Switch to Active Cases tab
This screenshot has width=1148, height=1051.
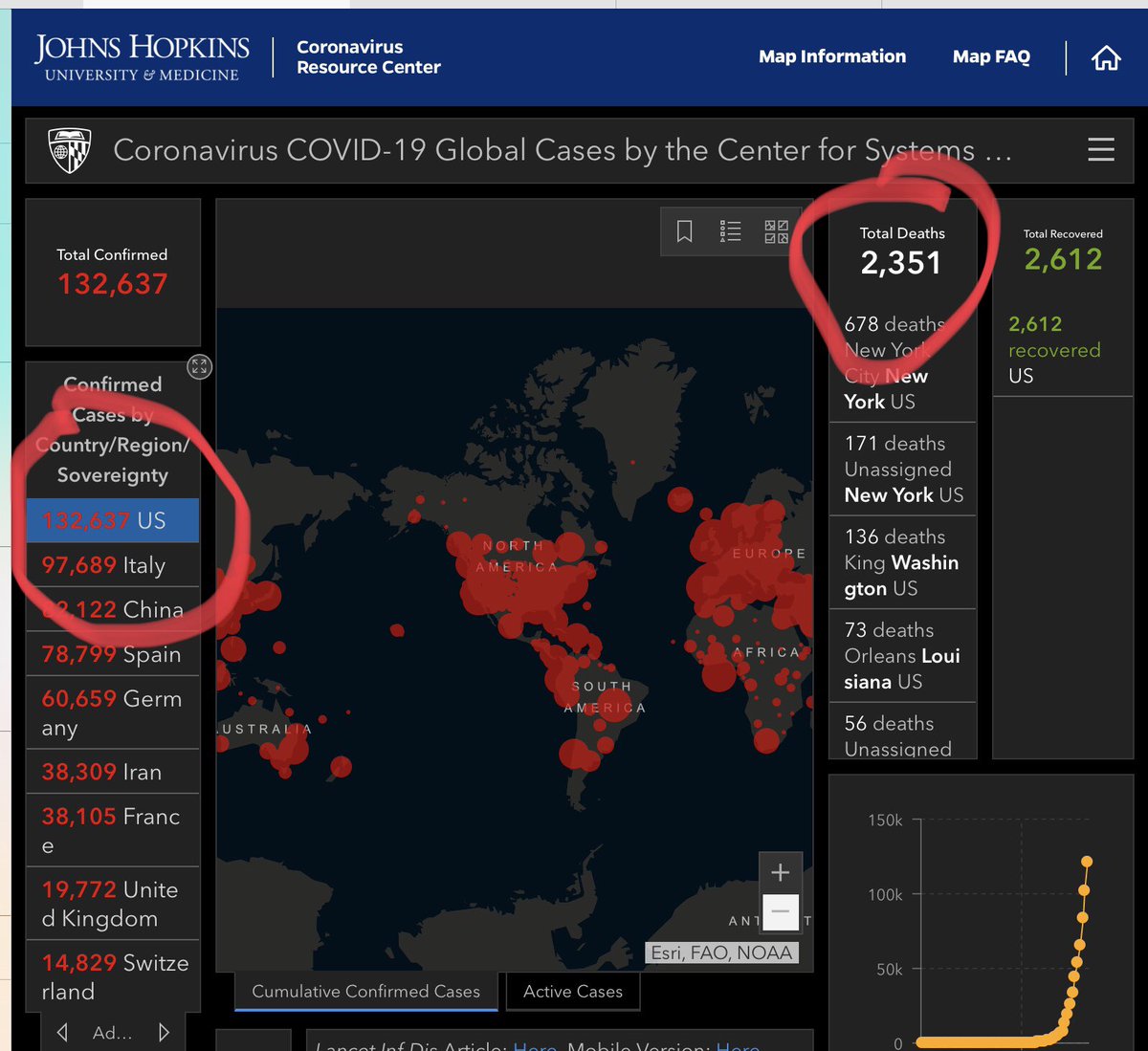click(572, 992)
